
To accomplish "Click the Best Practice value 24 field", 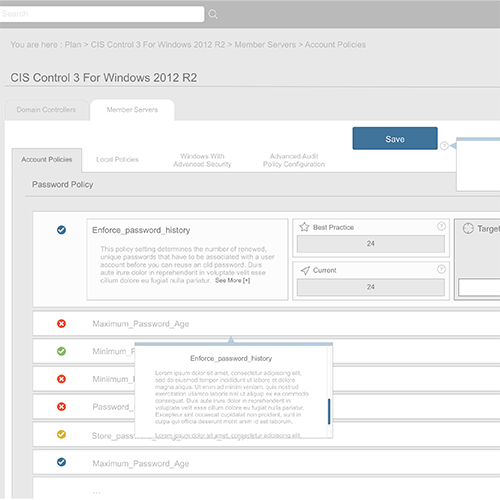I will [x=371, y=244].
